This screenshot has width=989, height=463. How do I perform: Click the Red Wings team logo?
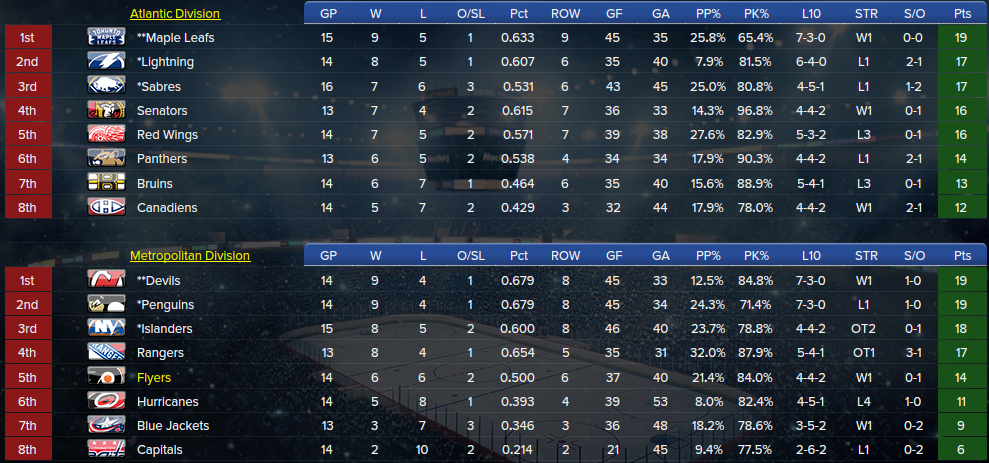coord(106,134)
